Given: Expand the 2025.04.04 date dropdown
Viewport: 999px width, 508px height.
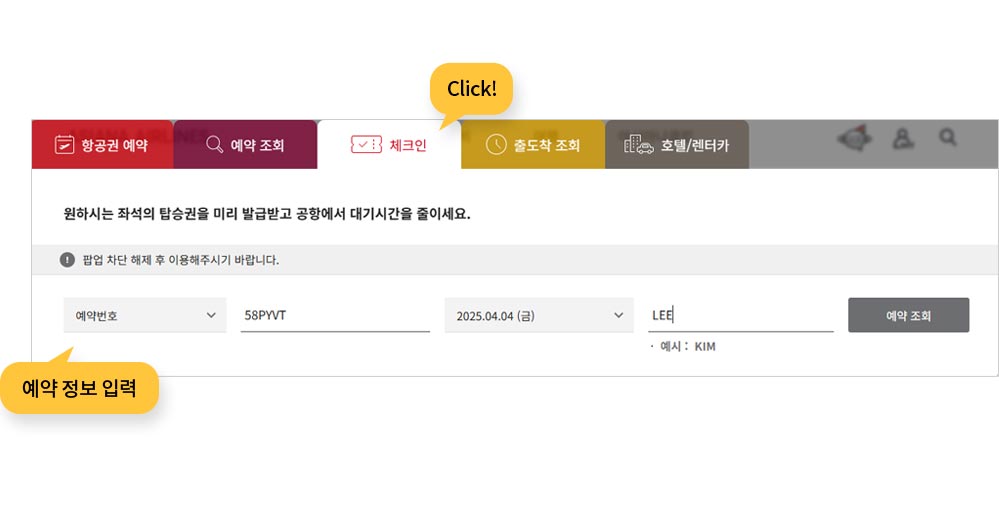Looking at the screenshot, I should (539, 315).
